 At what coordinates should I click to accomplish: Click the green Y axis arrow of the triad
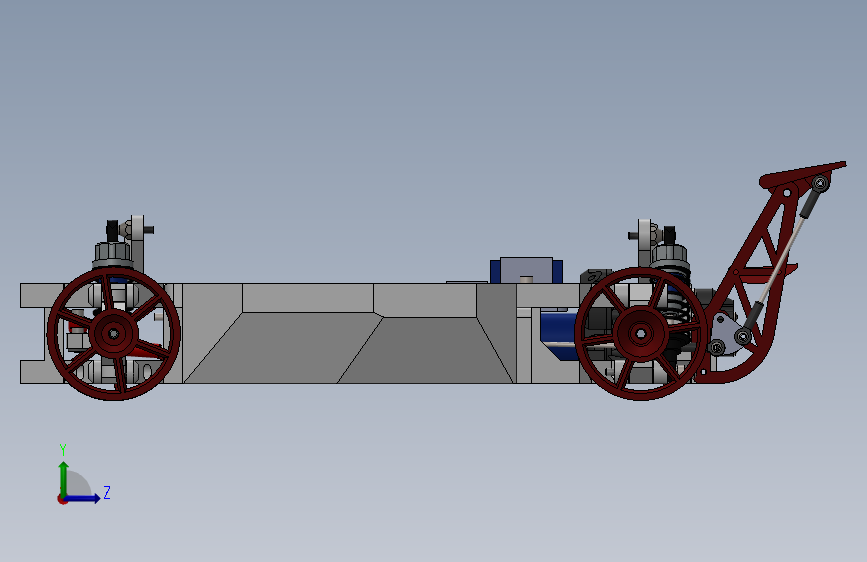point(64,479)
